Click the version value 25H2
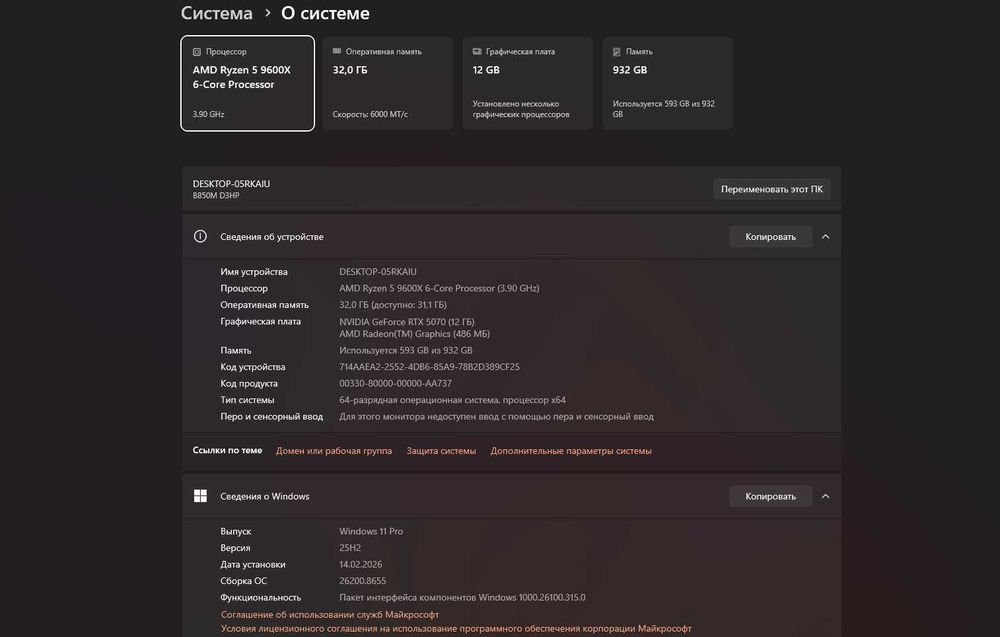Viewport: 1000px width, 637px height. pyautogui.click(x=350, y=548)
